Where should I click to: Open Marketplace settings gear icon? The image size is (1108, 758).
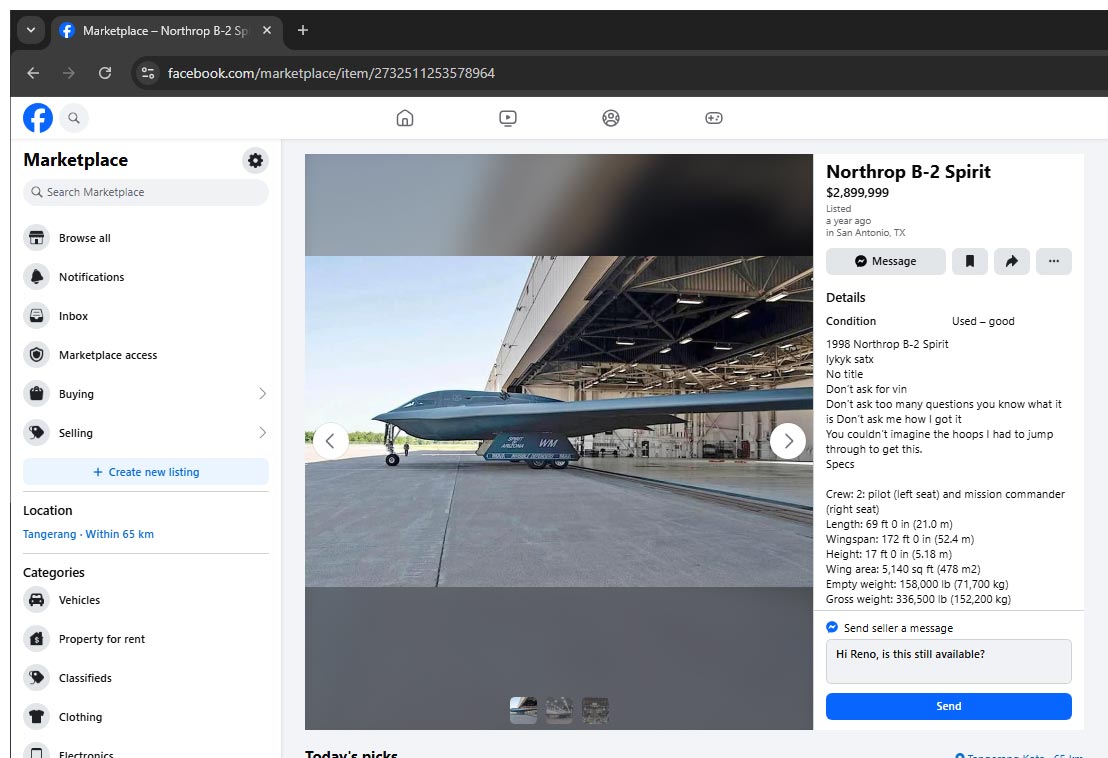point(255,160)
